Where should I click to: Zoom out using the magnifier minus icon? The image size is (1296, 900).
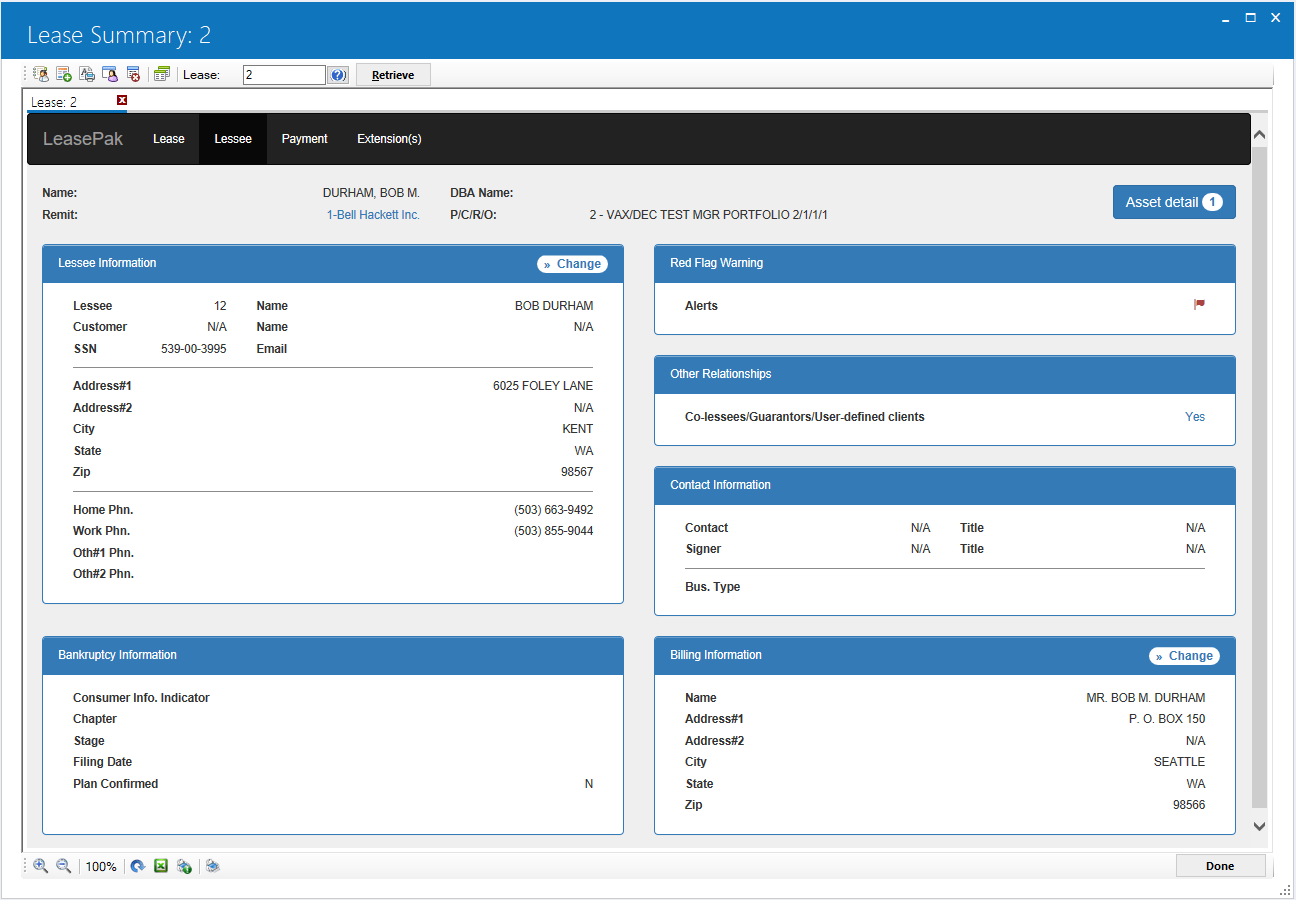(x=63, y=866)
